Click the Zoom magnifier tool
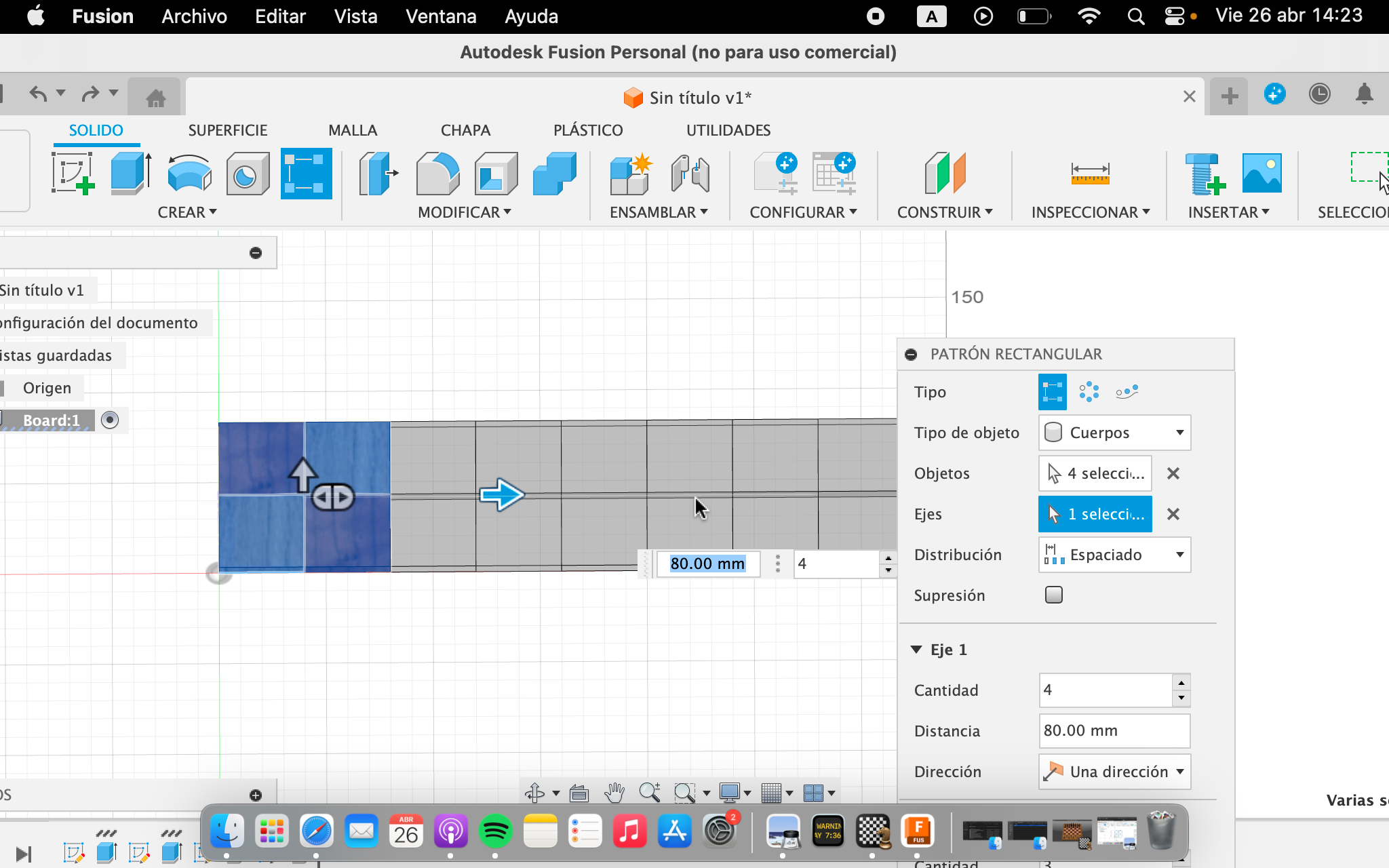 point(649,791)
